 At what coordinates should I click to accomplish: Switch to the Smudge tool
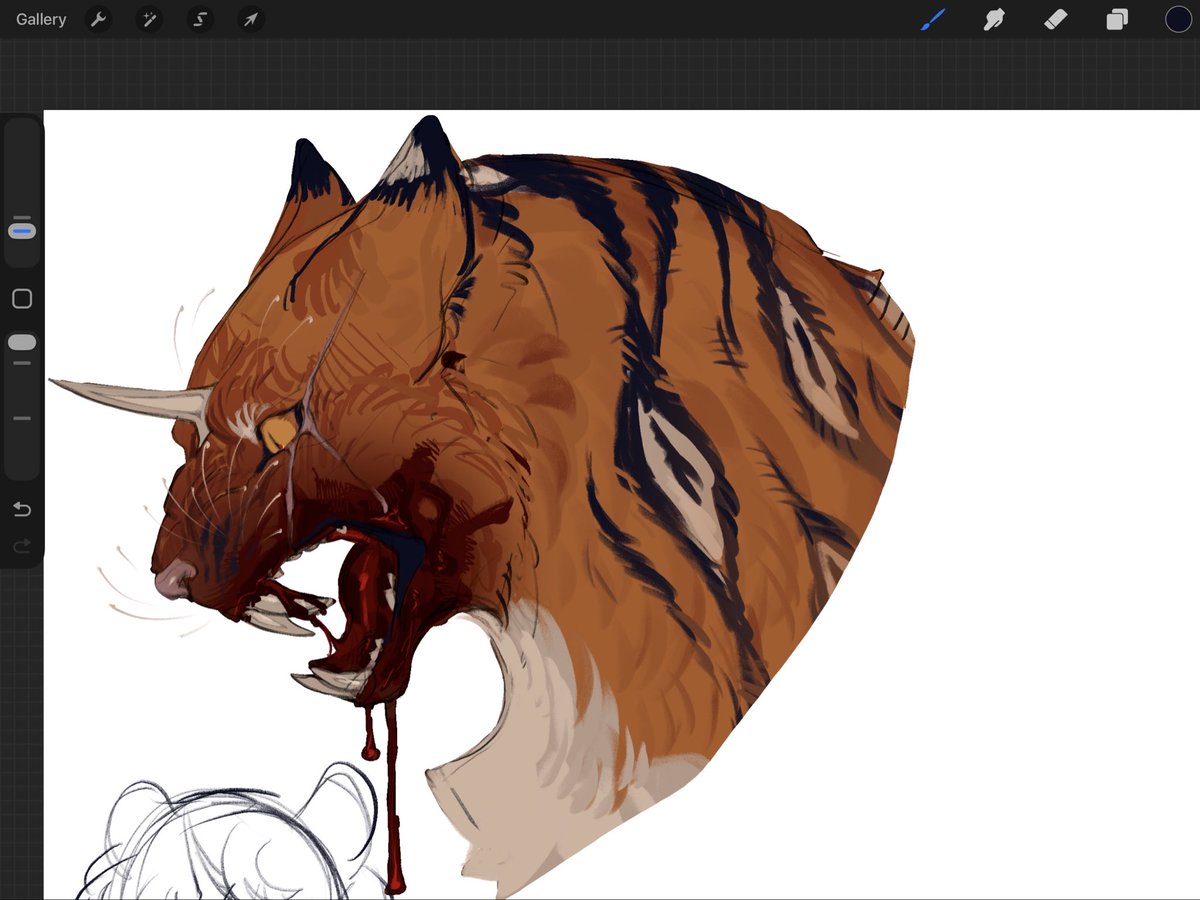click(x=994, y=19)
